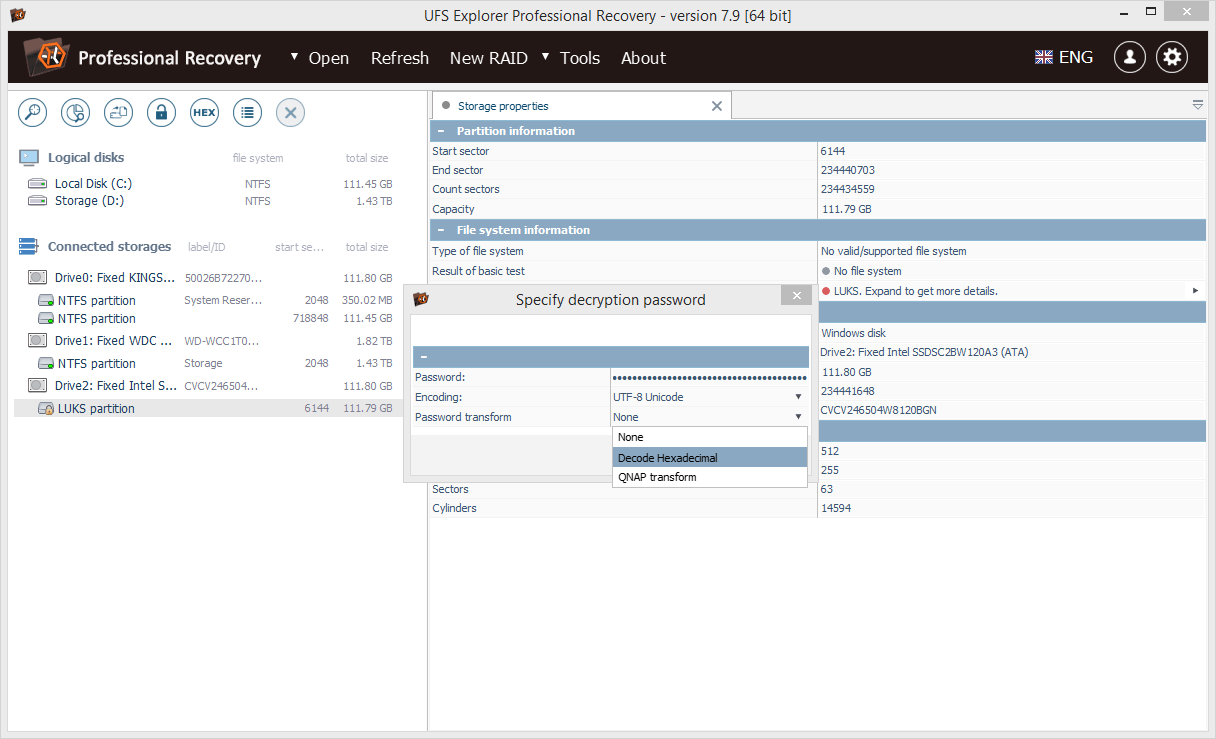Select the NTFS partition at sector 718848
Viewport: 1216px width, 739px height.
click(x=209, y=318)
